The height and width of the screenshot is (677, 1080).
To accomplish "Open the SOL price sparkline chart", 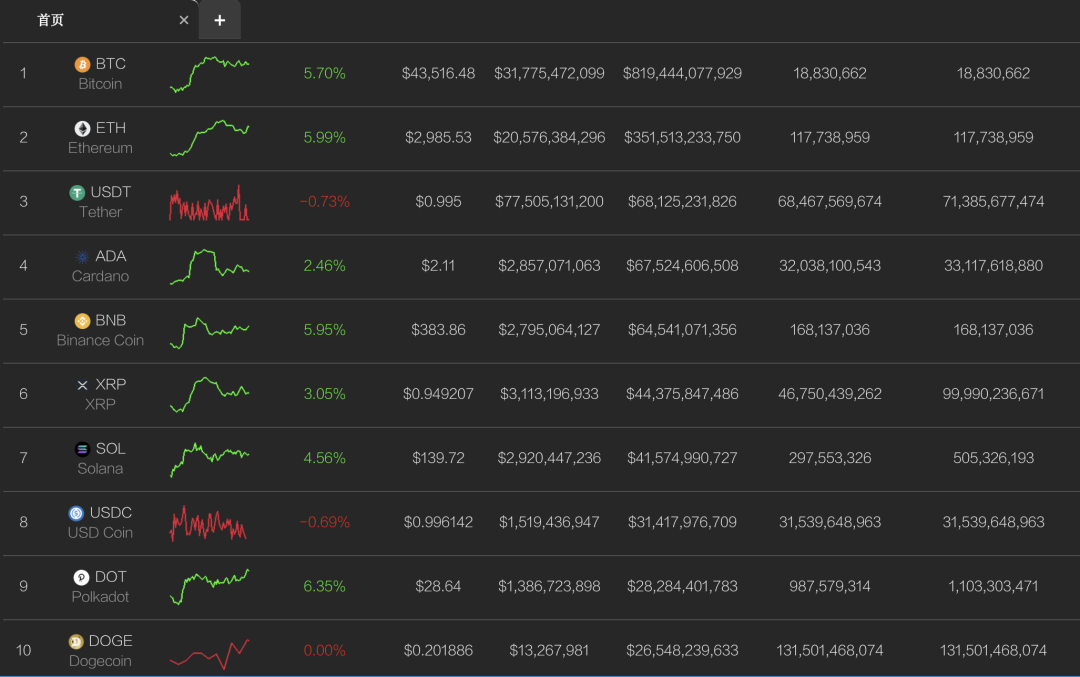I will tap(209, 459).
